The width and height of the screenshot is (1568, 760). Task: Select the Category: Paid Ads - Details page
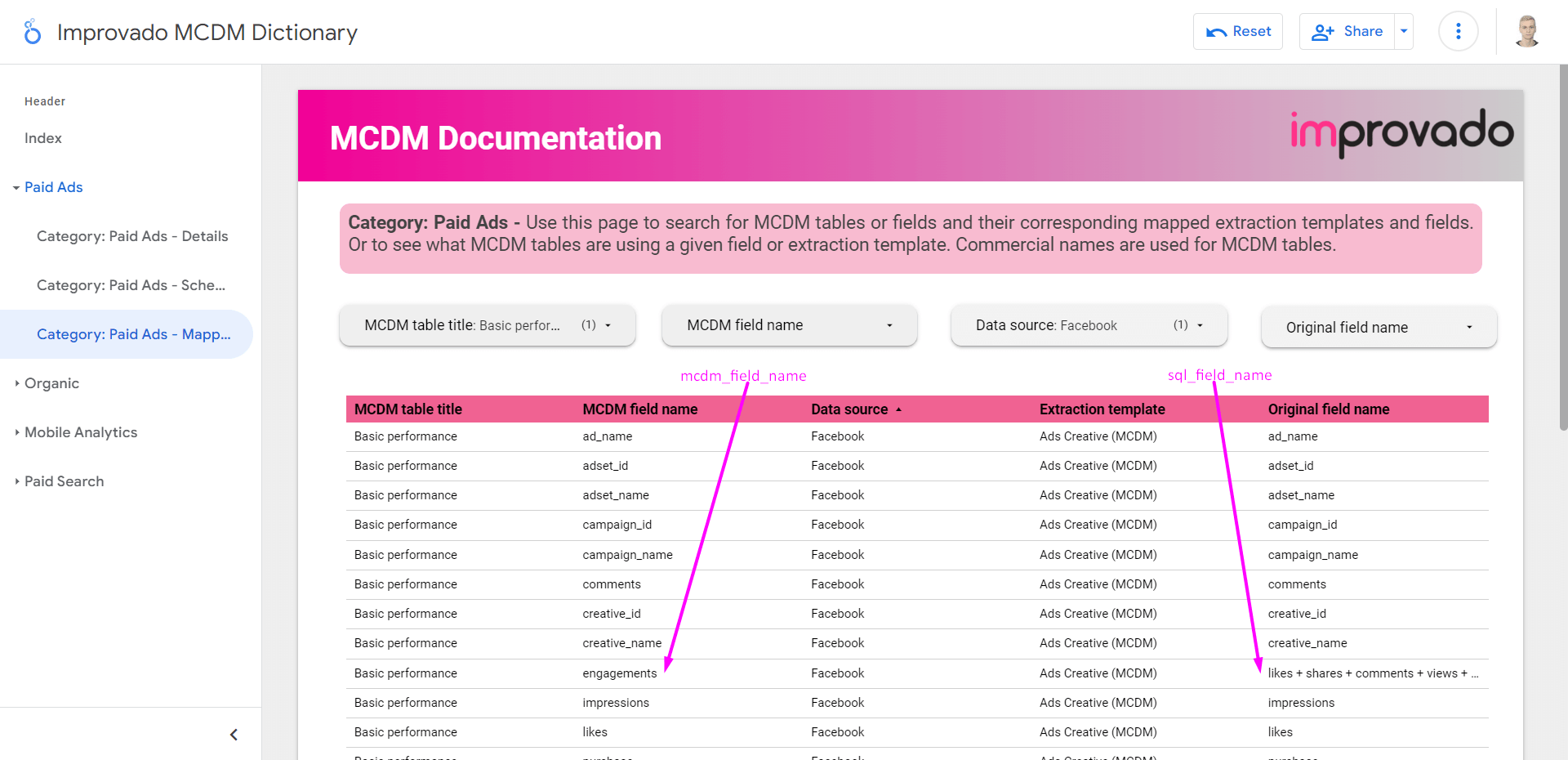[132, 236]
